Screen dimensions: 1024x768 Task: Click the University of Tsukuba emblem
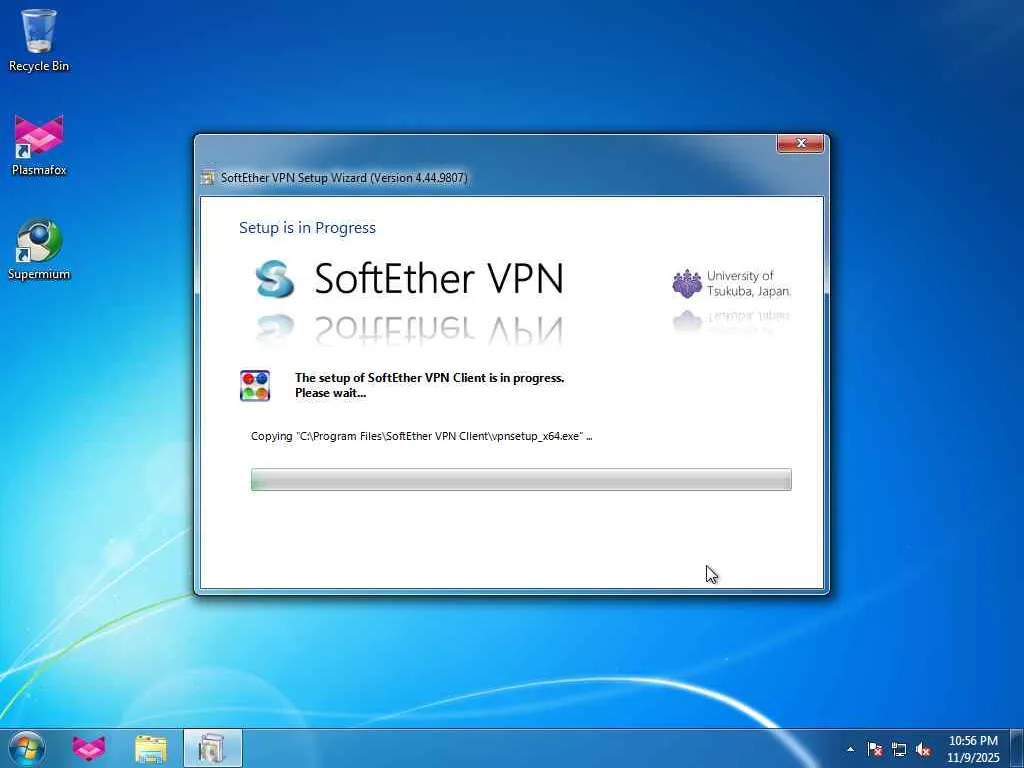click(687, 283)
